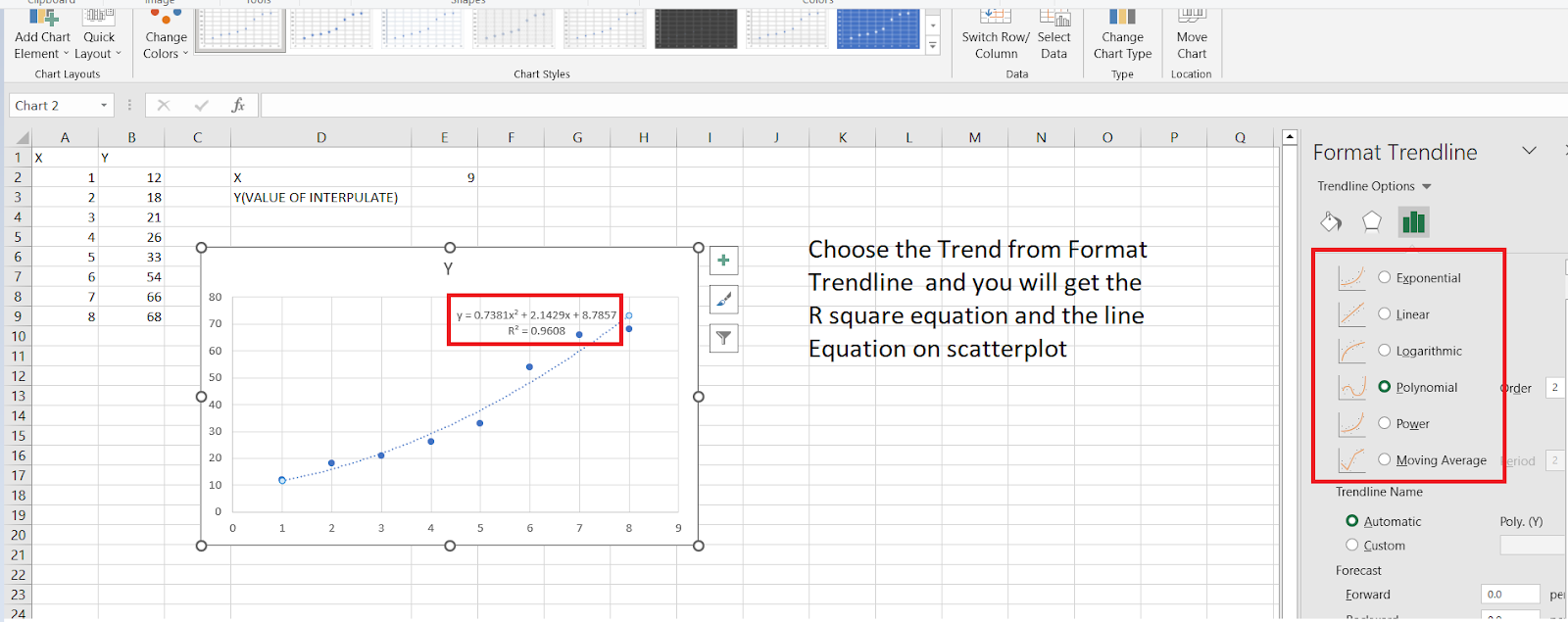Click the trendline equation label on chart
The height and width of the screenshot is (622, 1568).
[x=536, y=322]
